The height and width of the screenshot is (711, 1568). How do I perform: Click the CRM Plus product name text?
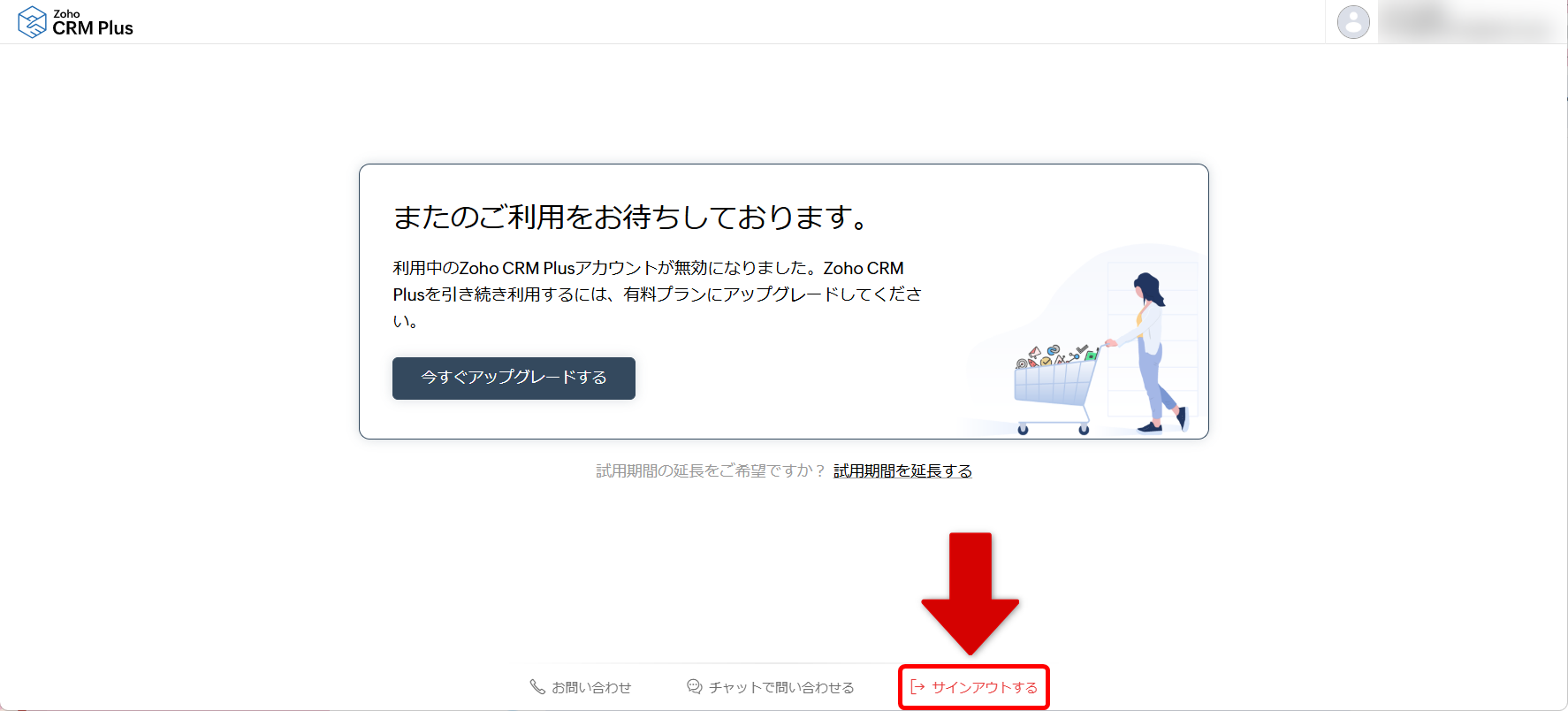93,28
